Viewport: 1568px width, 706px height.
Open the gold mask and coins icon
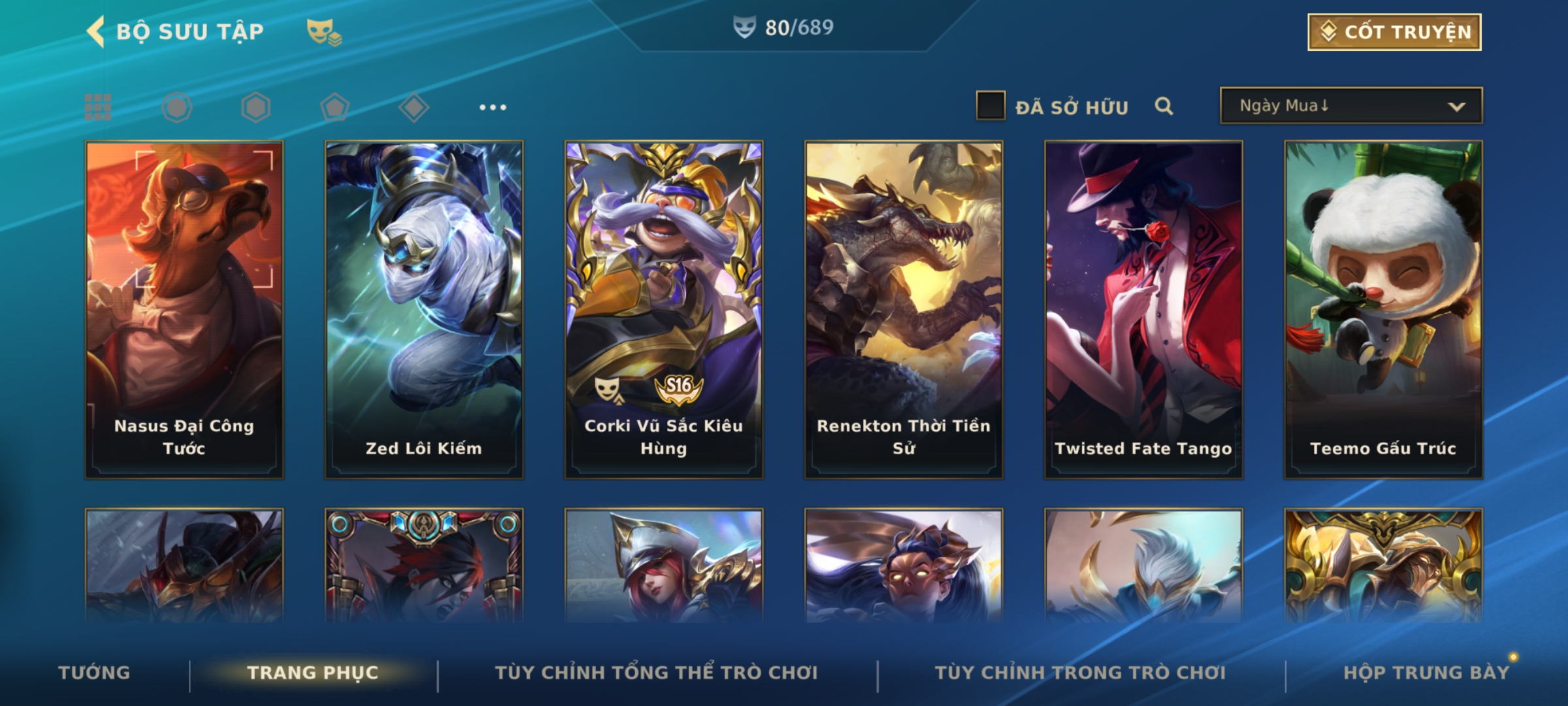pos(324,31)
